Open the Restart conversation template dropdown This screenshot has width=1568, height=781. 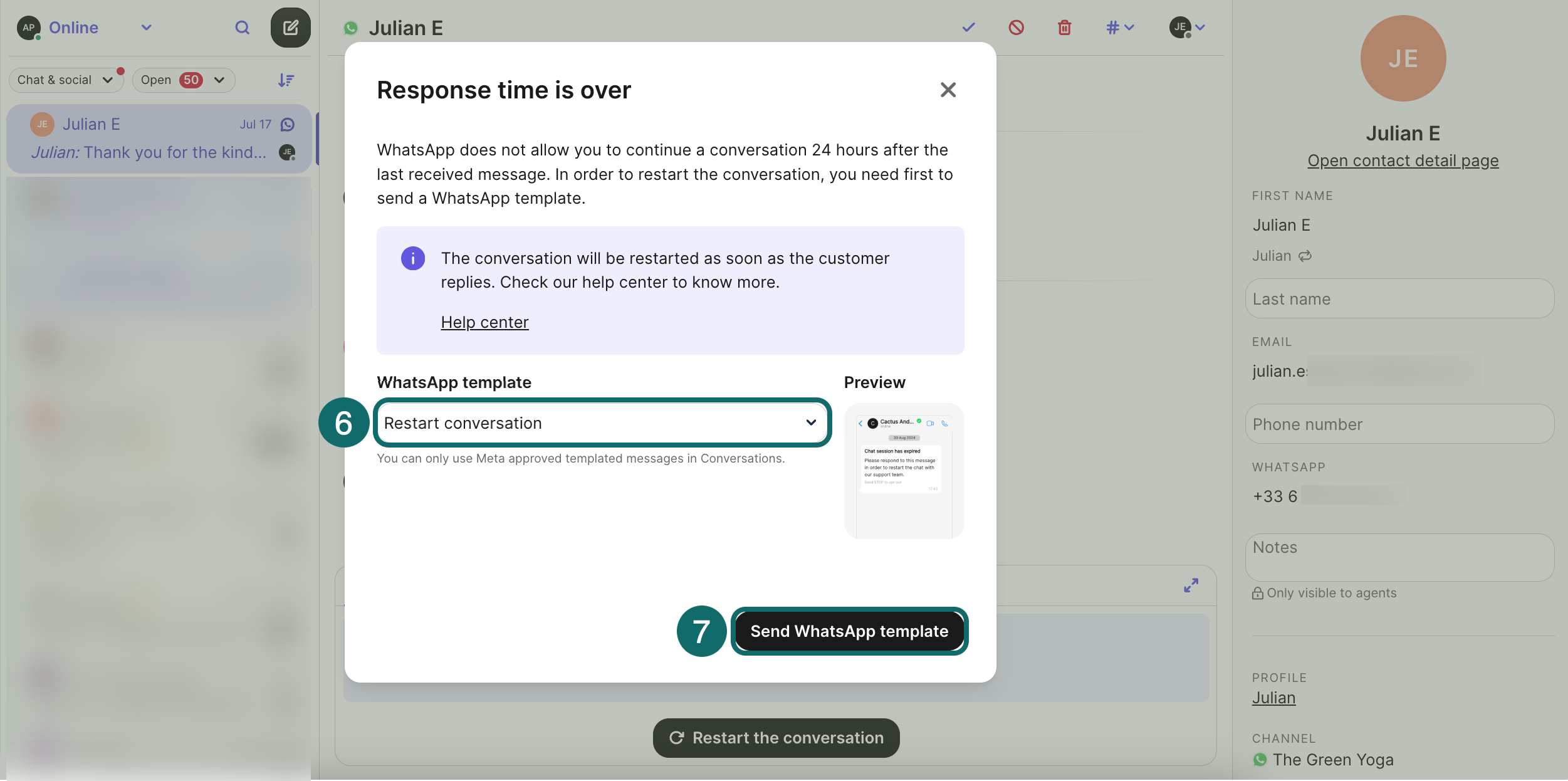click(602, 423)
